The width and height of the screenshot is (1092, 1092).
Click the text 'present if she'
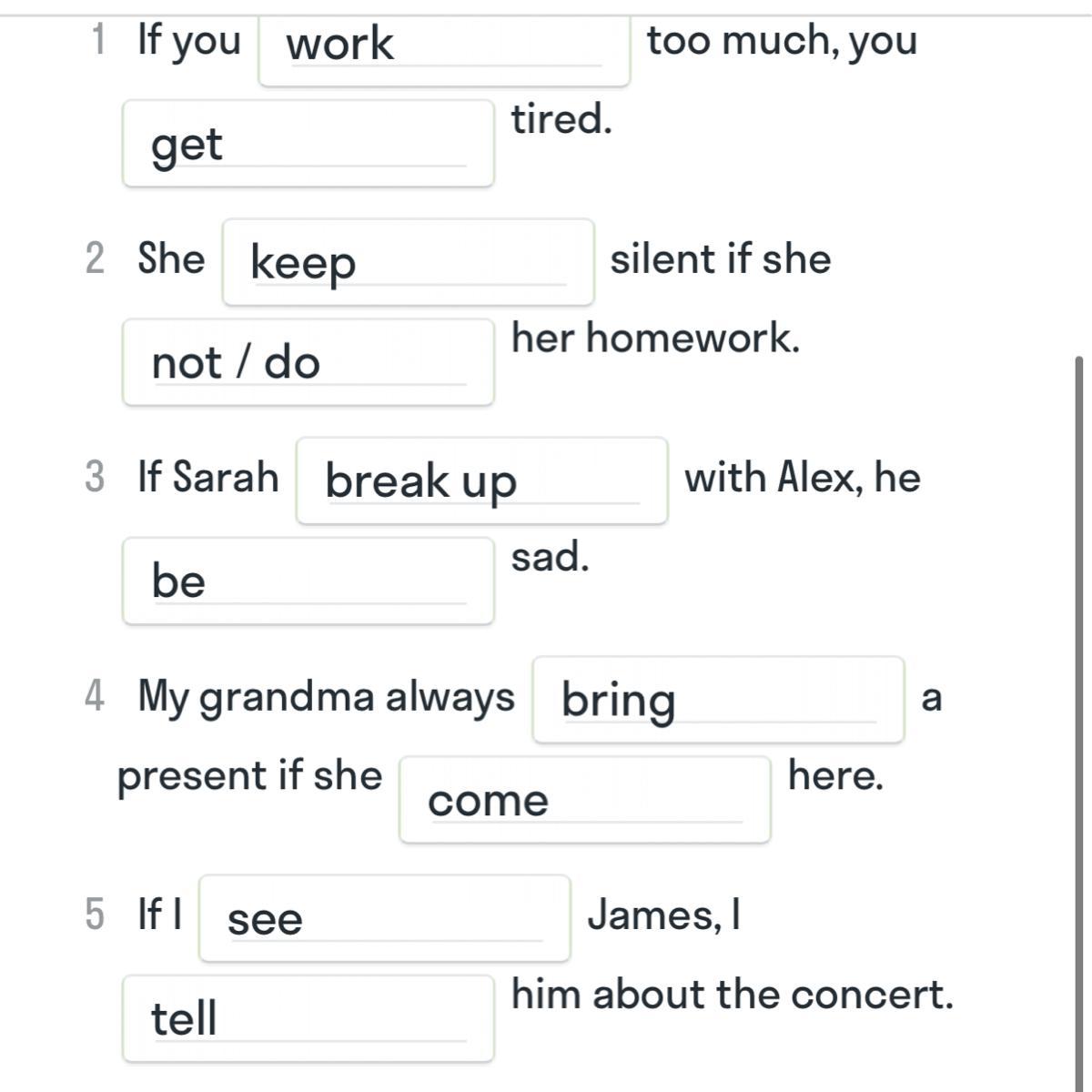point(250,777)
